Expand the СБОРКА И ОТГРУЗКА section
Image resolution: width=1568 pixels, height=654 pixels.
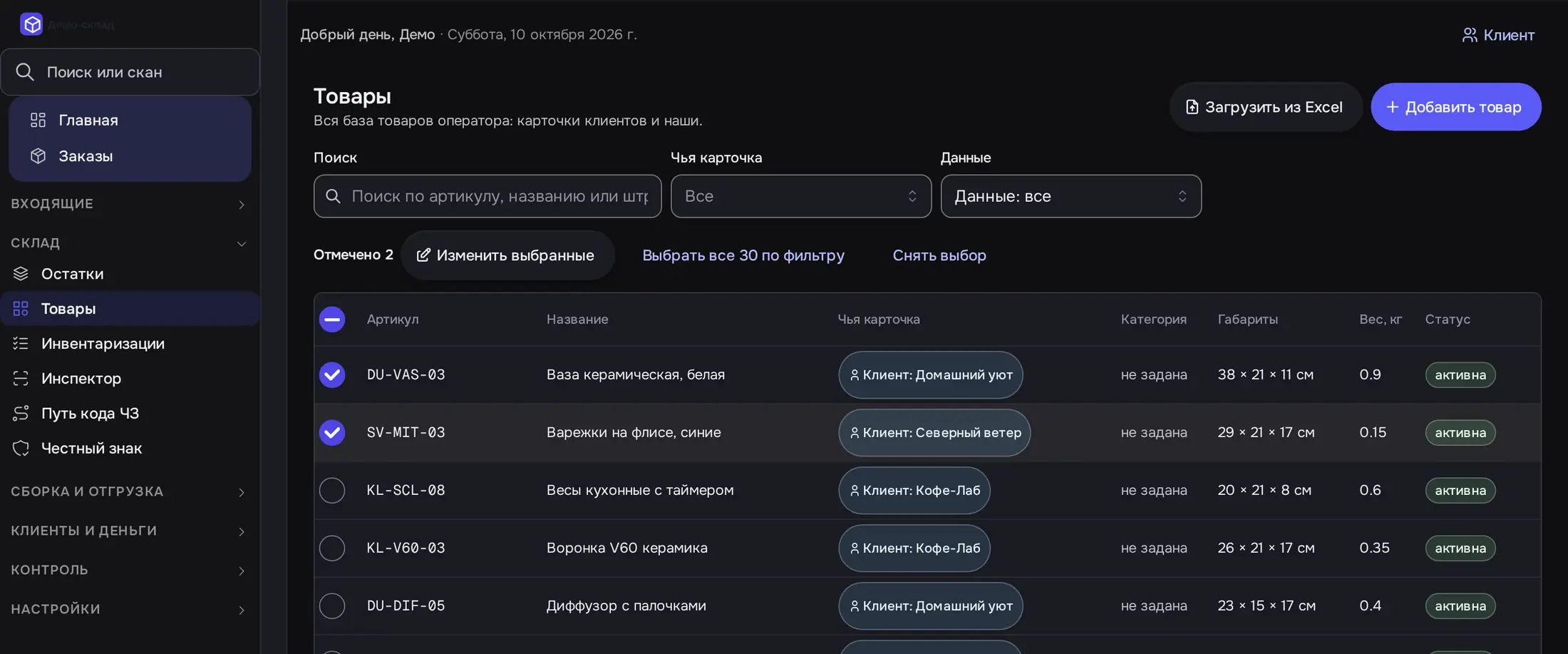point(130,492)
